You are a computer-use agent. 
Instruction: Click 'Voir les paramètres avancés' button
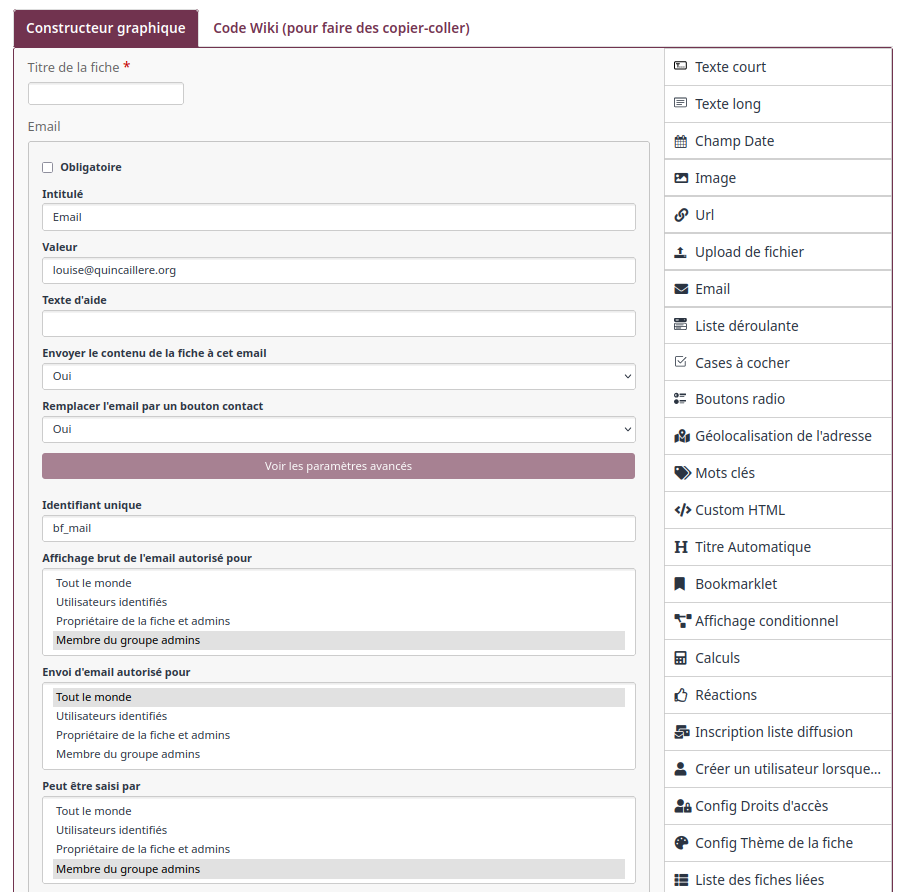click(339, 466)
